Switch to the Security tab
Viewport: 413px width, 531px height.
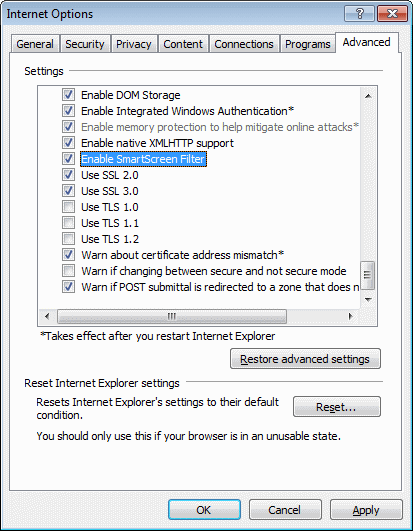[85, 44]
